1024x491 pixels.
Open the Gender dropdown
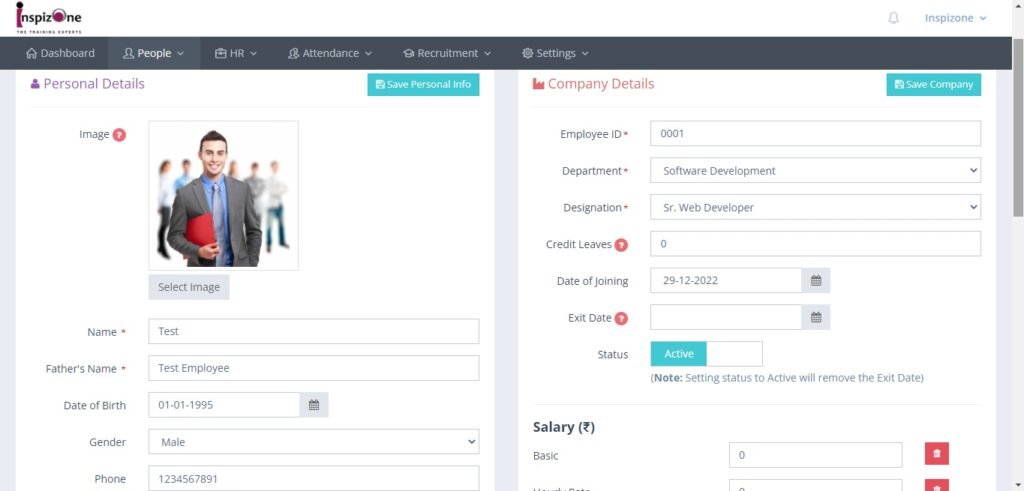313,442
